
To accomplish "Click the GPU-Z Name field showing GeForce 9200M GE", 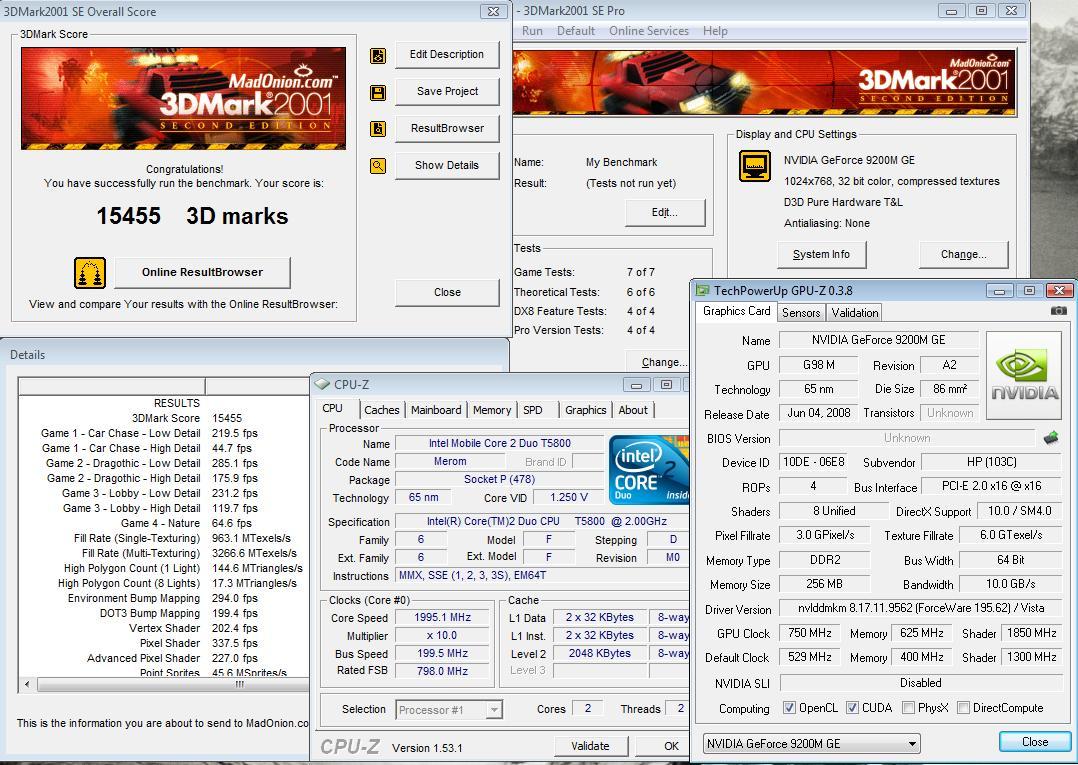I will tap(879, 340).
